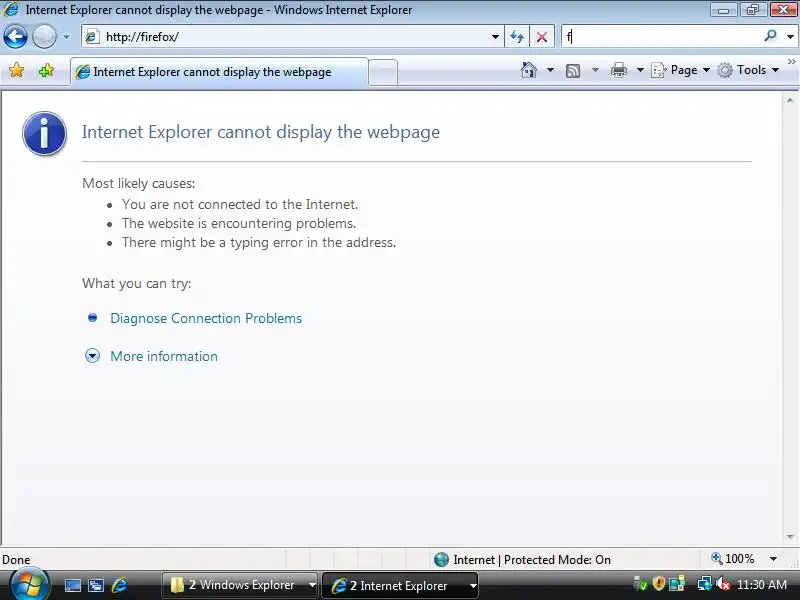Open the search provider options dropdown
The width and height of the screenshot is (800, 600).
(x=790, y=37)
